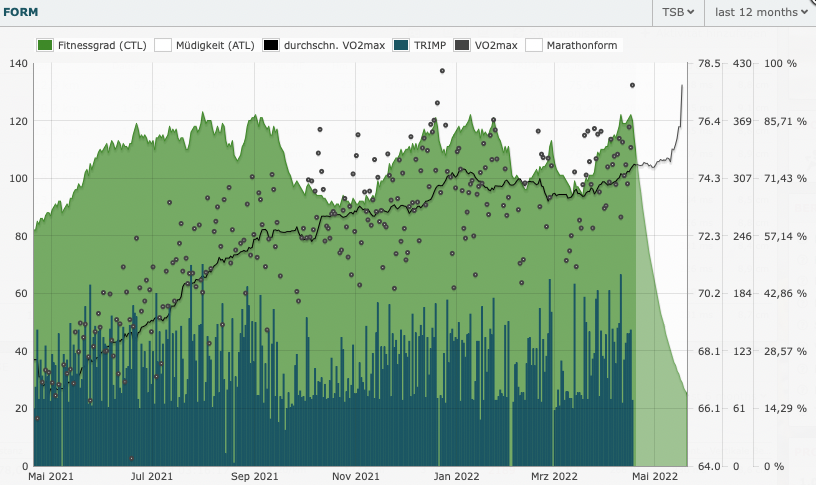Click the chevron arrow beside TSB

691,12
